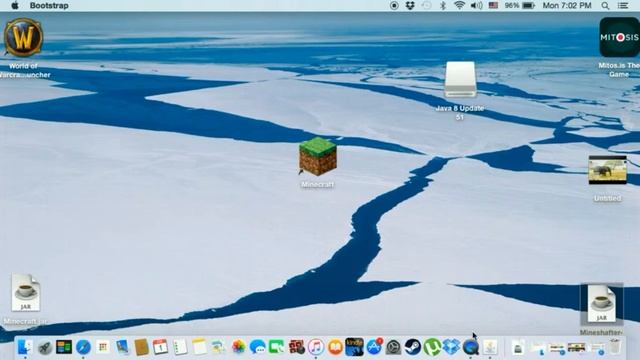Screen dimensions: 640x360
Task: Open the Bluetooth status menu
Action: pos(443,6)
